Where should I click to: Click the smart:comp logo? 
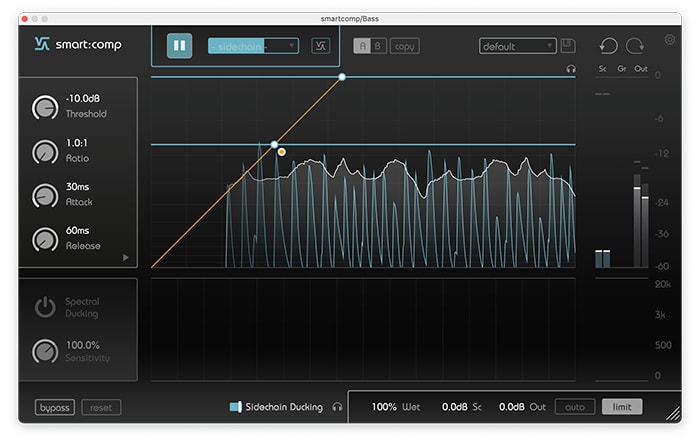78,44
